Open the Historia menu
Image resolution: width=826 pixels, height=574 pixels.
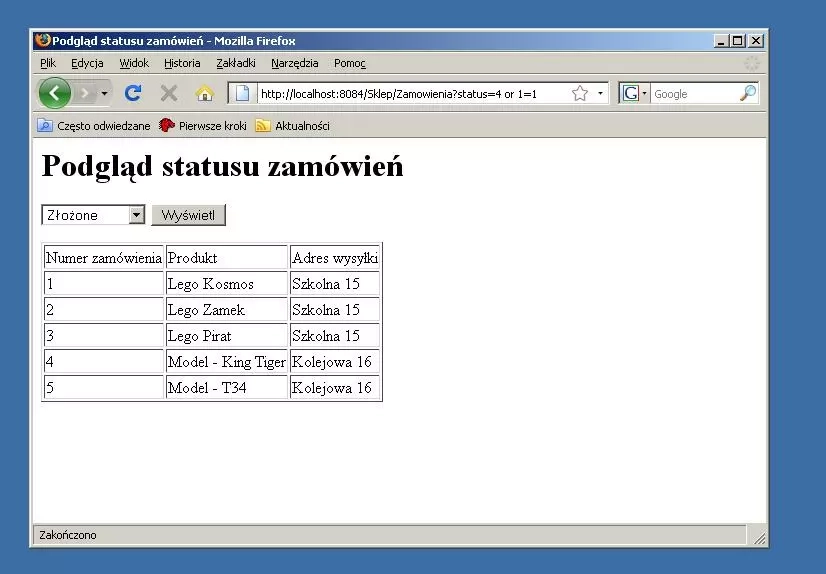point(182,63)
